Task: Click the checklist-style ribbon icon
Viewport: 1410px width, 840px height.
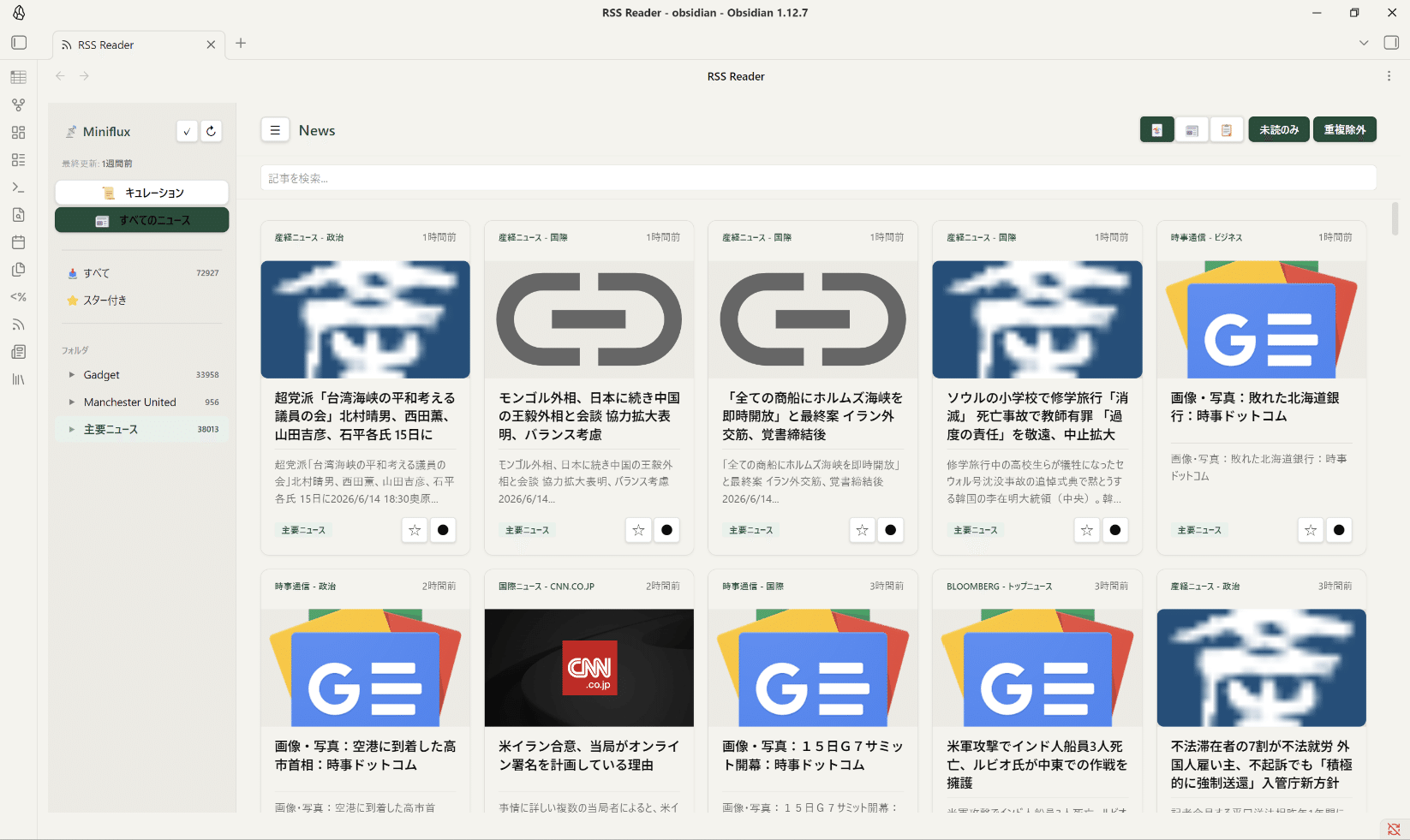Action: point(18,159)
